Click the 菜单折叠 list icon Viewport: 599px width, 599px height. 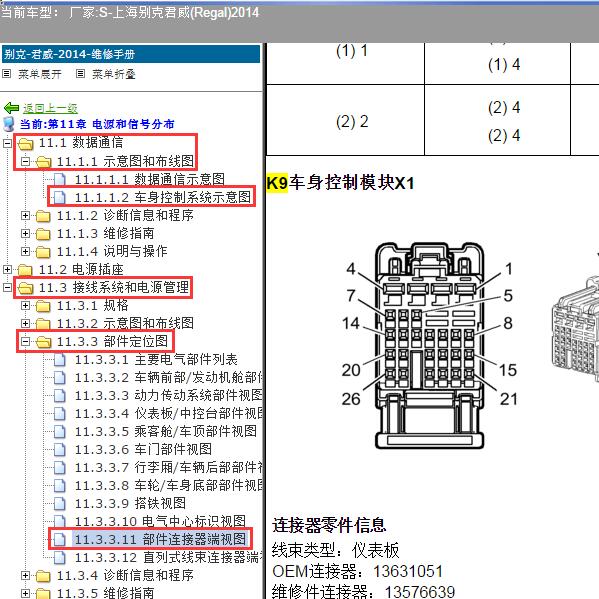tap(80, 73)
